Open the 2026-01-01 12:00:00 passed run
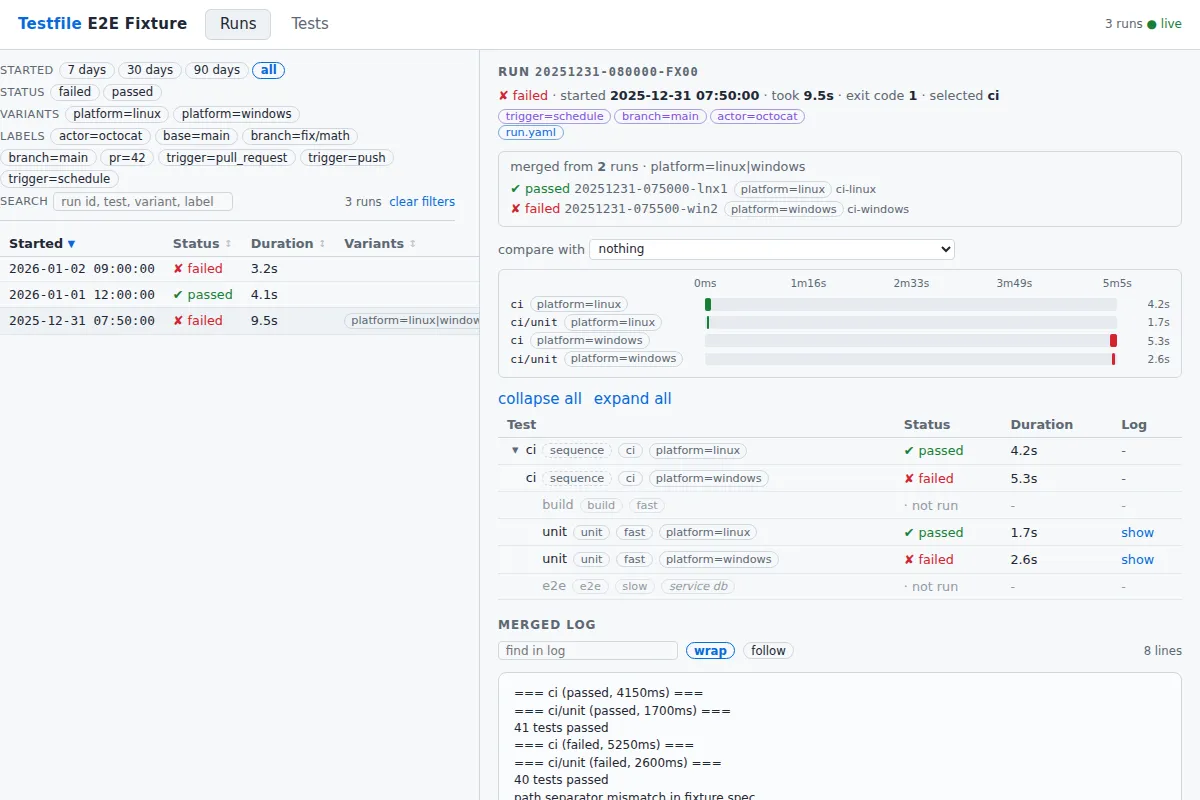The image size is (1200, 800). click(x=240, y=294)
